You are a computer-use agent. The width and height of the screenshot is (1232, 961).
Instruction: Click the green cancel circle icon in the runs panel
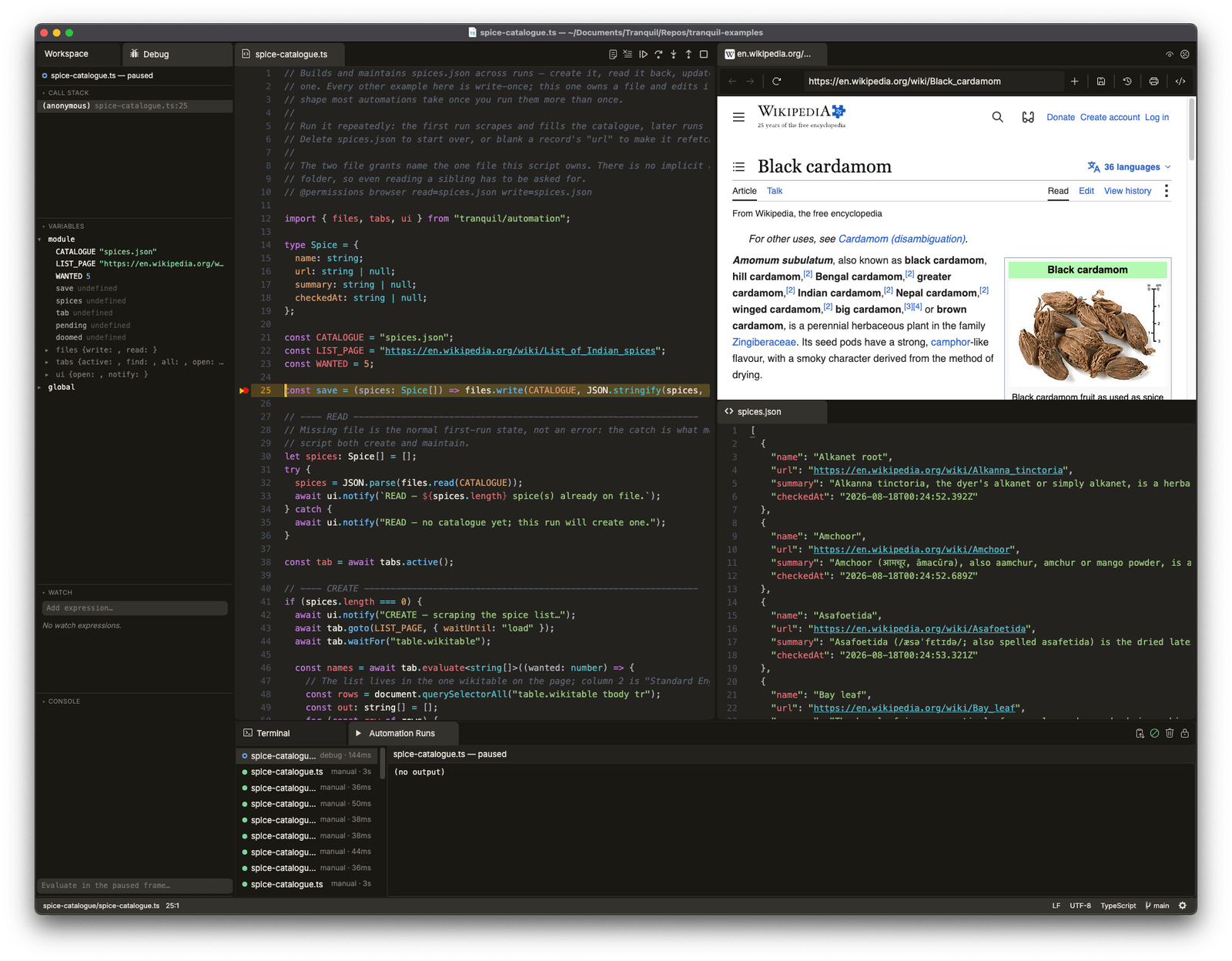pyautogui.click(x=1154, y=733)
